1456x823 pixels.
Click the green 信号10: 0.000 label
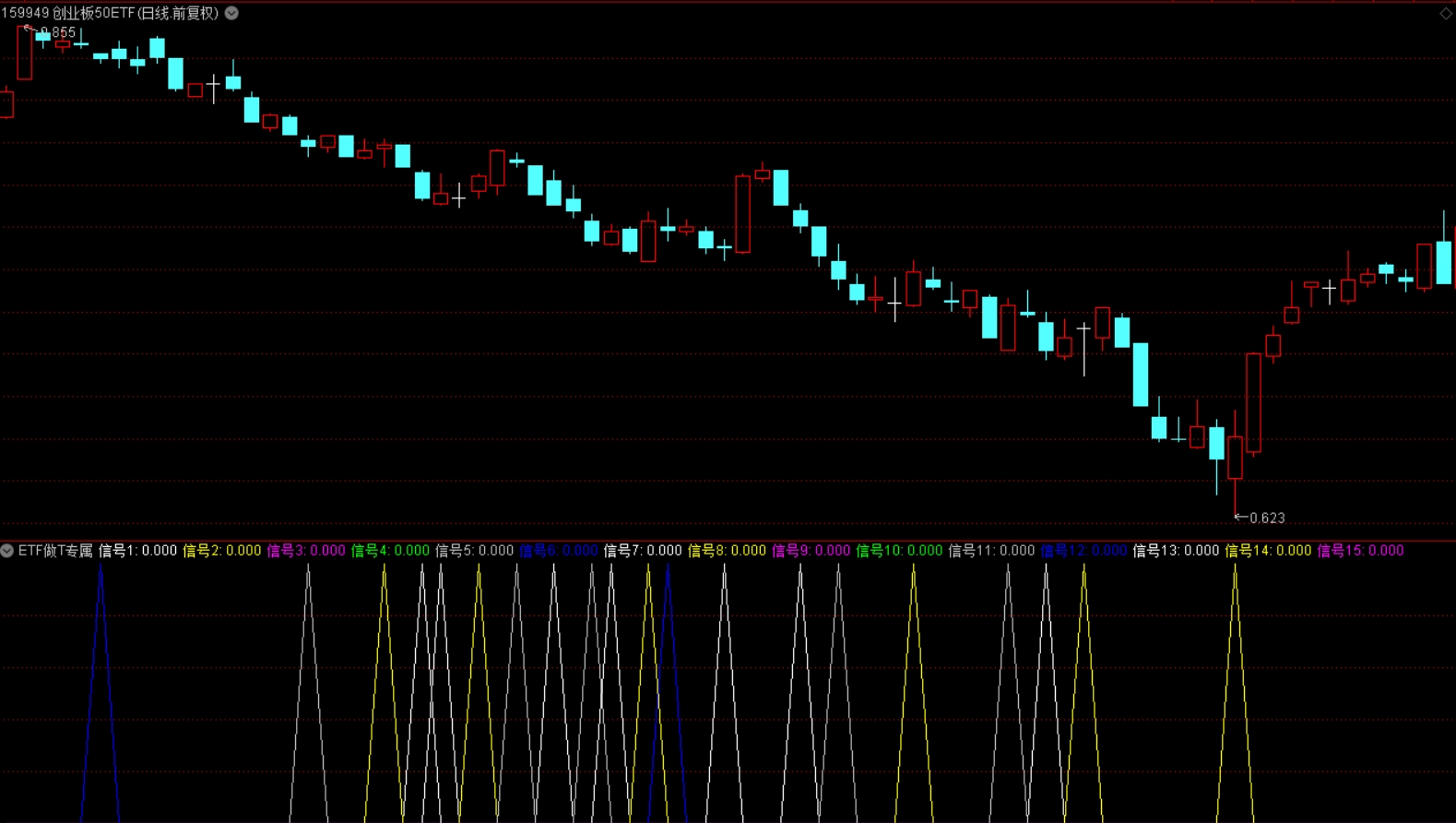click(899, 551)
